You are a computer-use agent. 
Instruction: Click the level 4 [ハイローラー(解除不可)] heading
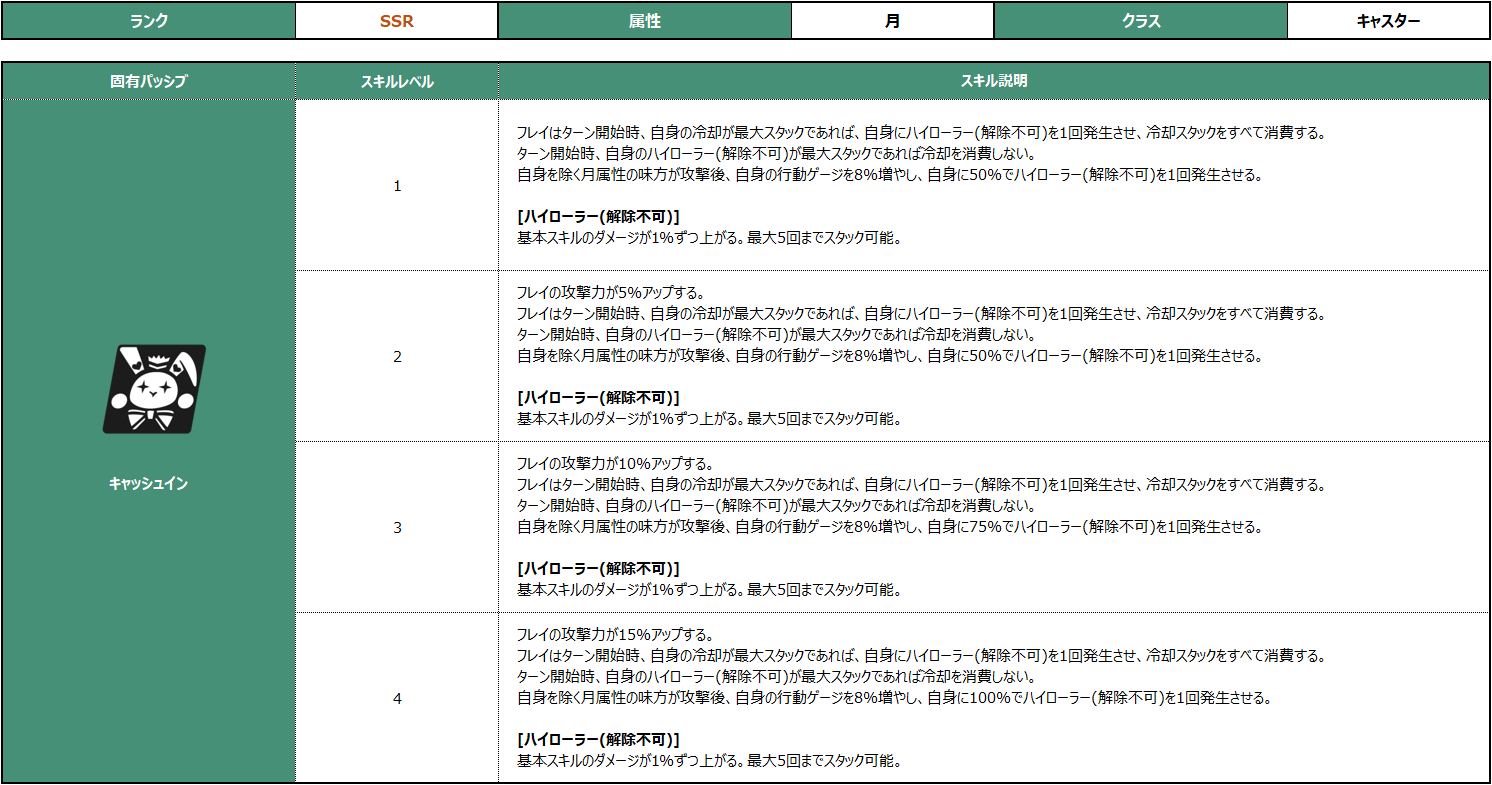pos(598,739)
